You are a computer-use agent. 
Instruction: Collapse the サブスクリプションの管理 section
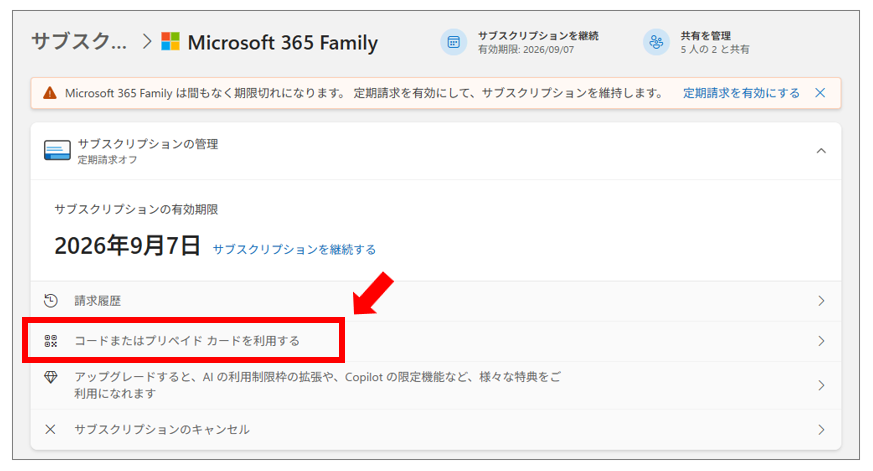(x=821, y=151)
